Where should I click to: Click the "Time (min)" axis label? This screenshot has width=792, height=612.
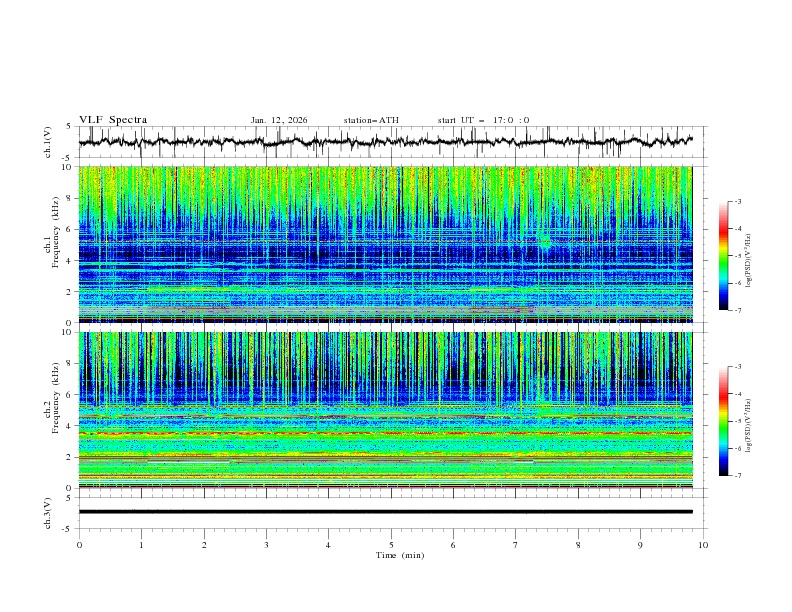pos(400,555)
